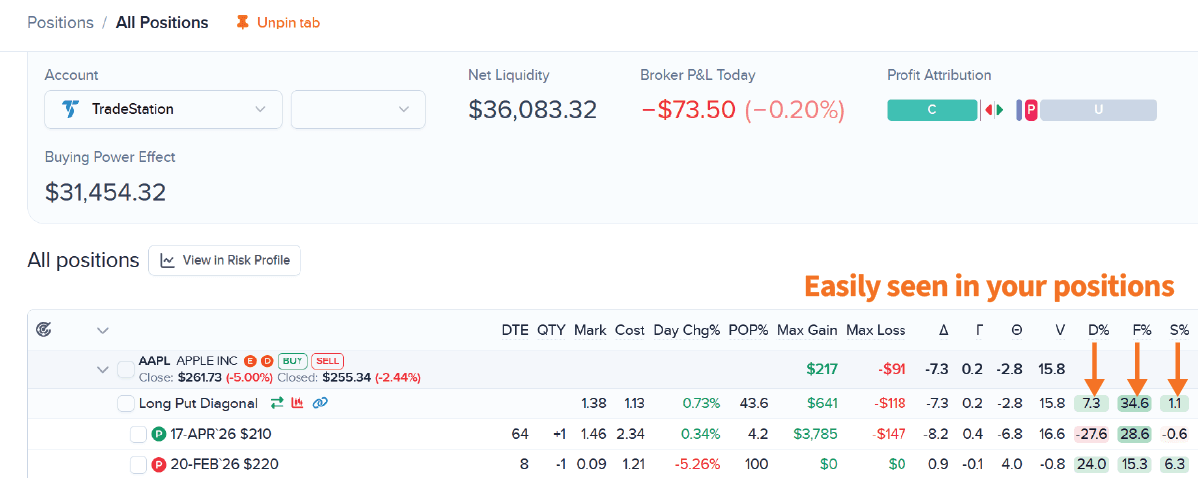1200x478 pixels.
Task: Open the red chart icon for Long Put Diagonal
Action: [298, 403]
